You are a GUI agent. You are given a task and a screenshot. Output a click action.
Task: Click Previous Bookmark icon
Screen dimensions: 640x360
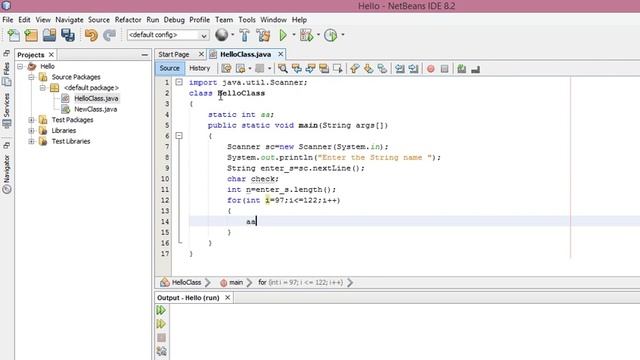coord(355,69)
